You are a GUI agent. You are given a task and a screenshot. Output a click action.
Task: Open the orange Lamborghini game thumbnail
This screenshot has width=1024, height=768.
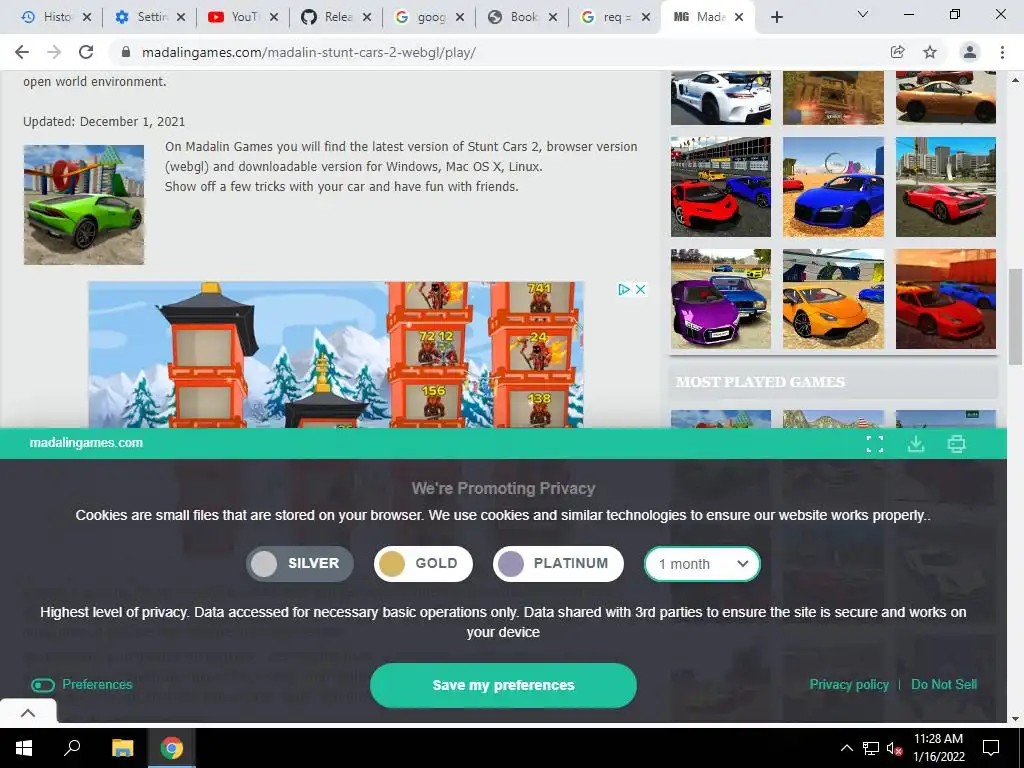[x=833, y=299]
